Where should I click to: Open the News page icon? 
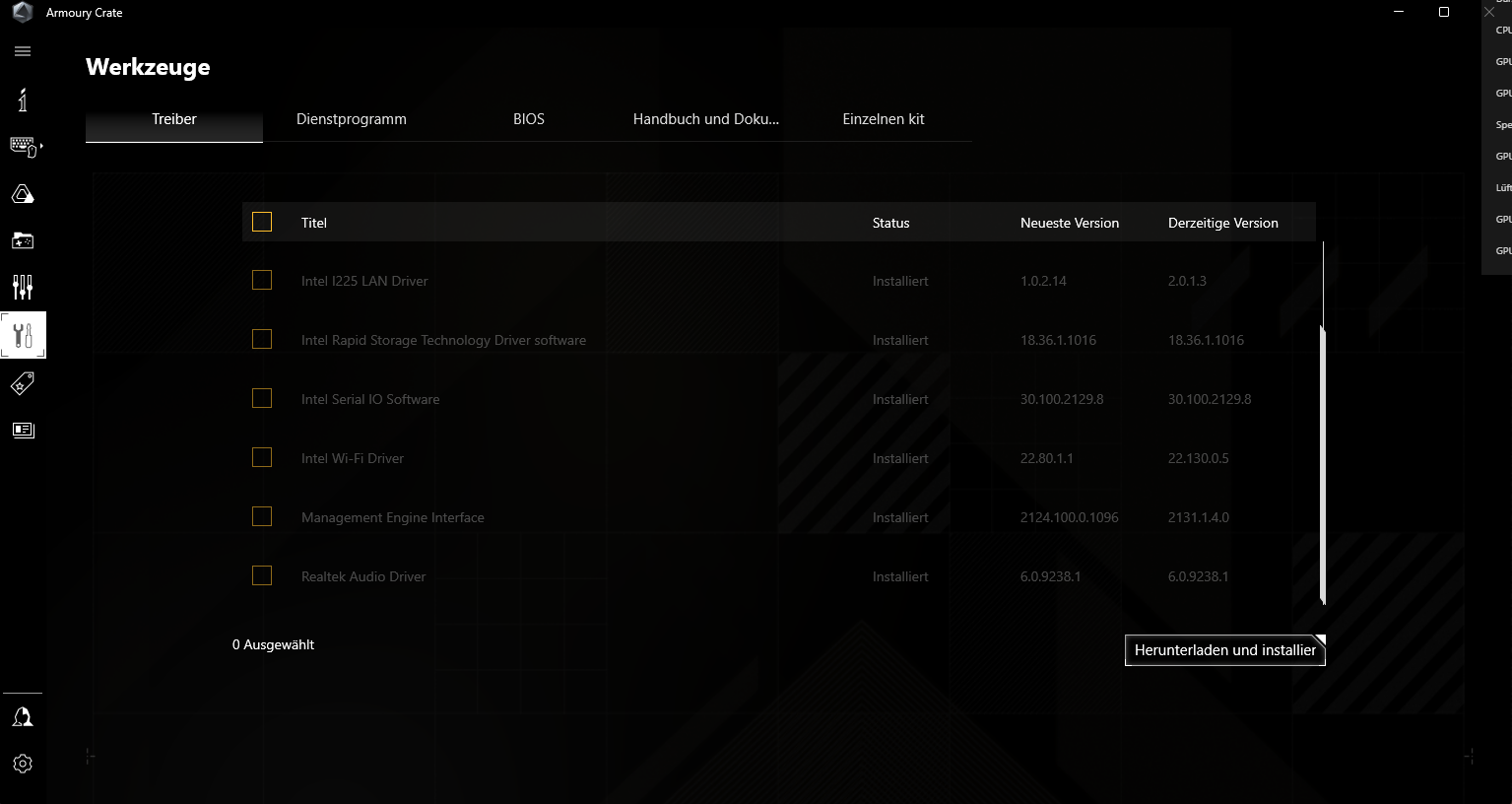pyautogui.click(x=23, y=430)
